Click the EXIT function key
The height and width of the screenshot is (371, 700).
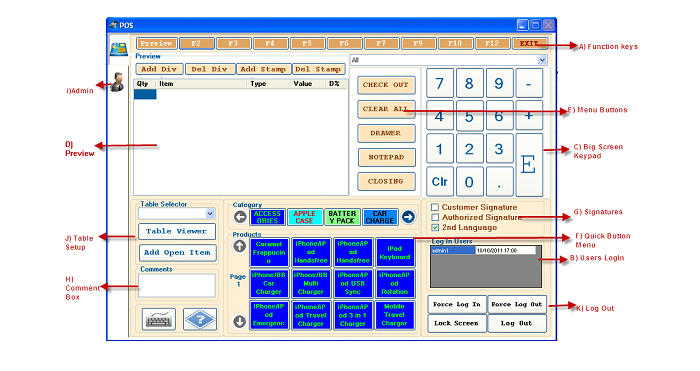pos(529,43)
